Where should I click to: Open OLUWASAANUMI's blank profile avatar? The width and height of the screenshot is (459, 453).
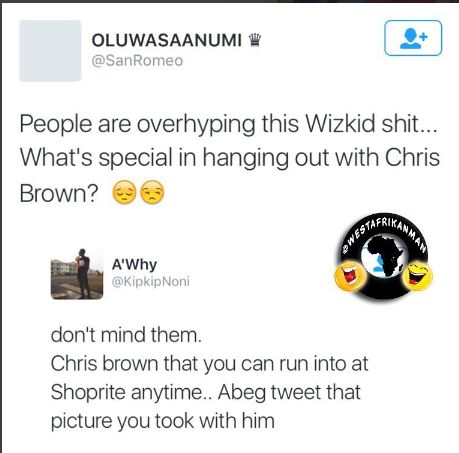point(50,51)
